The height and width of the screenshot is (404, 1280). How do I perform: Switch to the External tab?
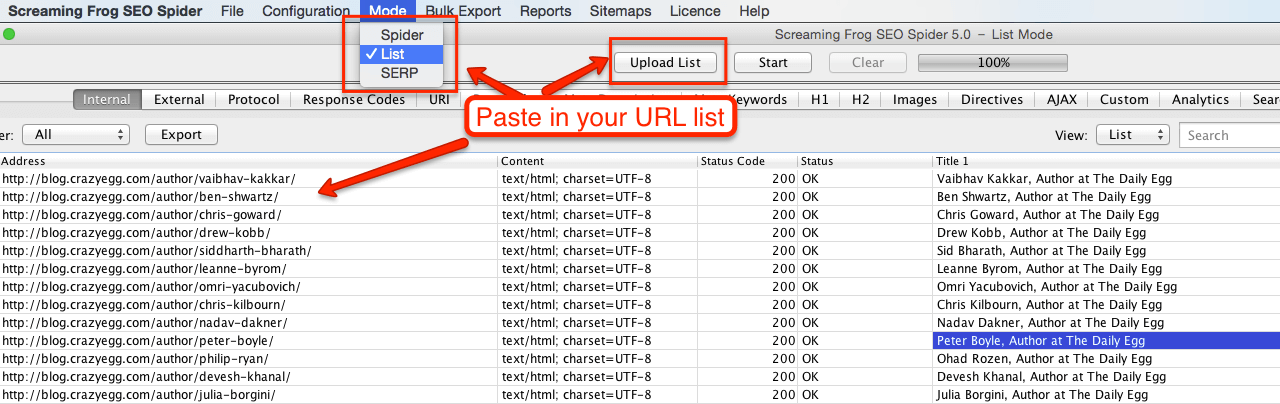tap(179, 99)
